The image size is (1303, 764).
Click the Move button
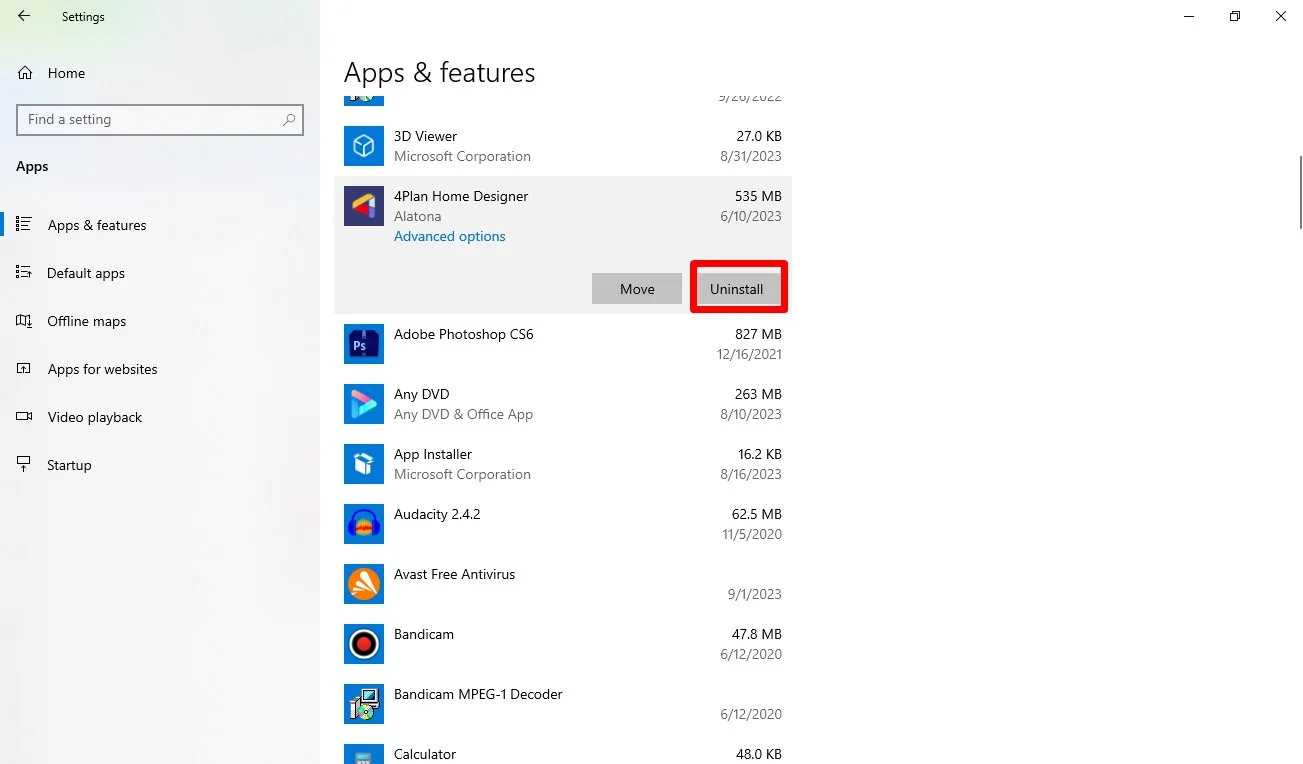(x=636, y=288)
